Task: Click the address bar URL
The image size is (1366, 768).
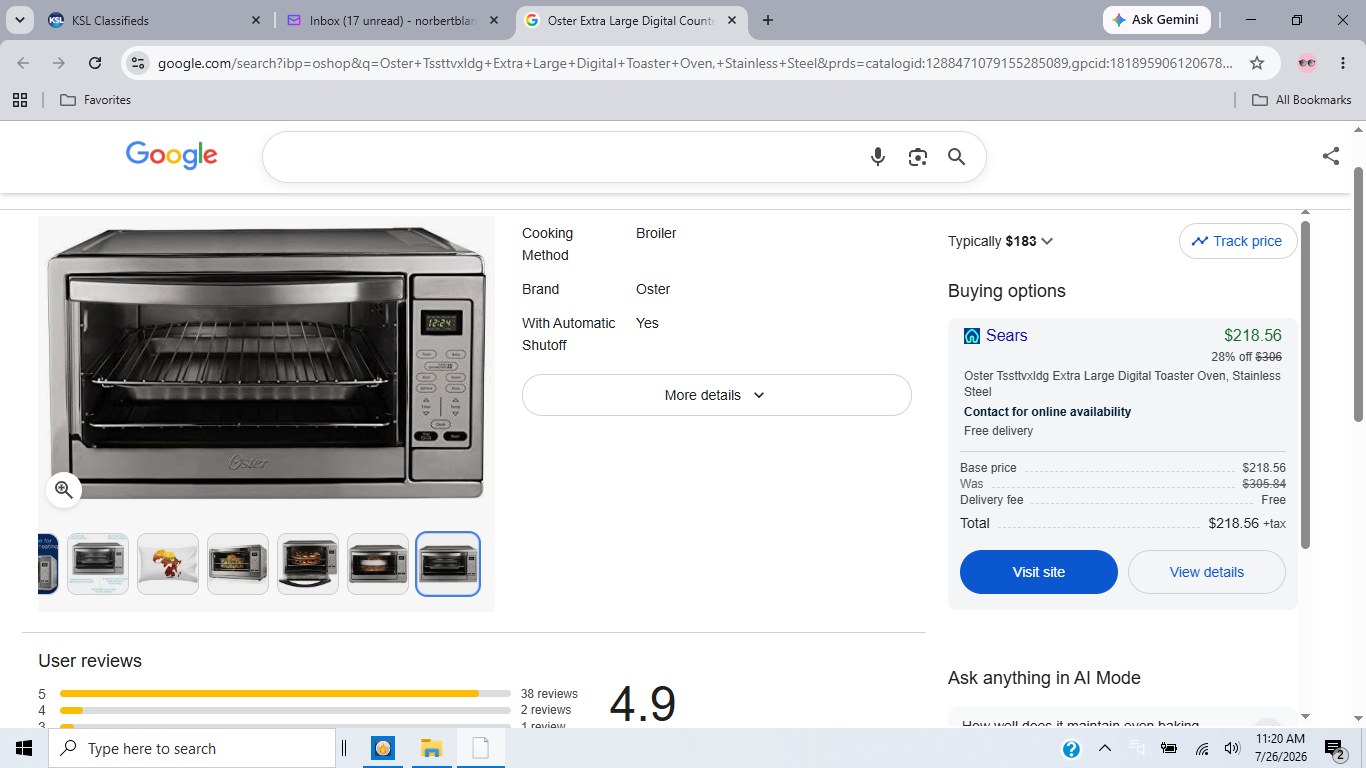Action: point(695,63)
